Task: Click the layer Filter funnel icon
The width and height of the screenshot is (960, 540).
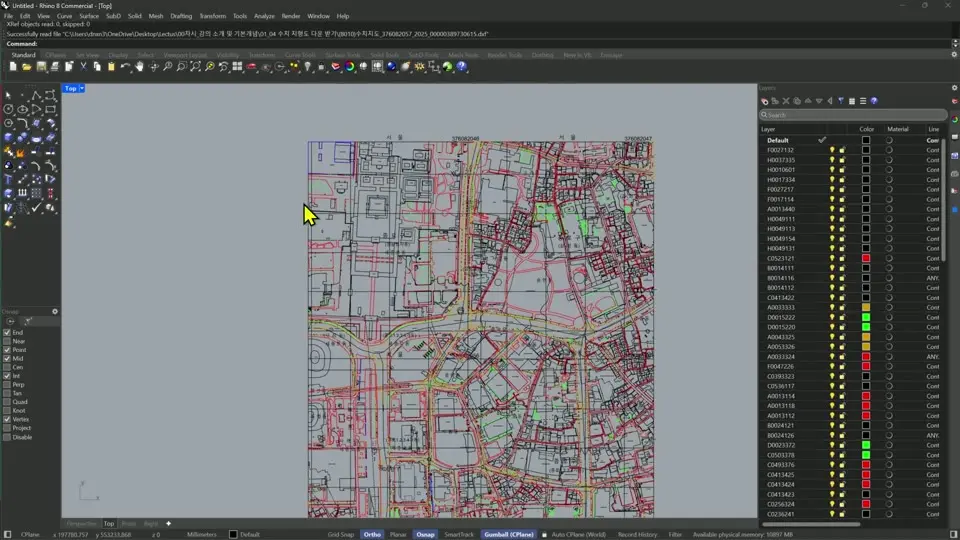Action: tap(841, 101)
